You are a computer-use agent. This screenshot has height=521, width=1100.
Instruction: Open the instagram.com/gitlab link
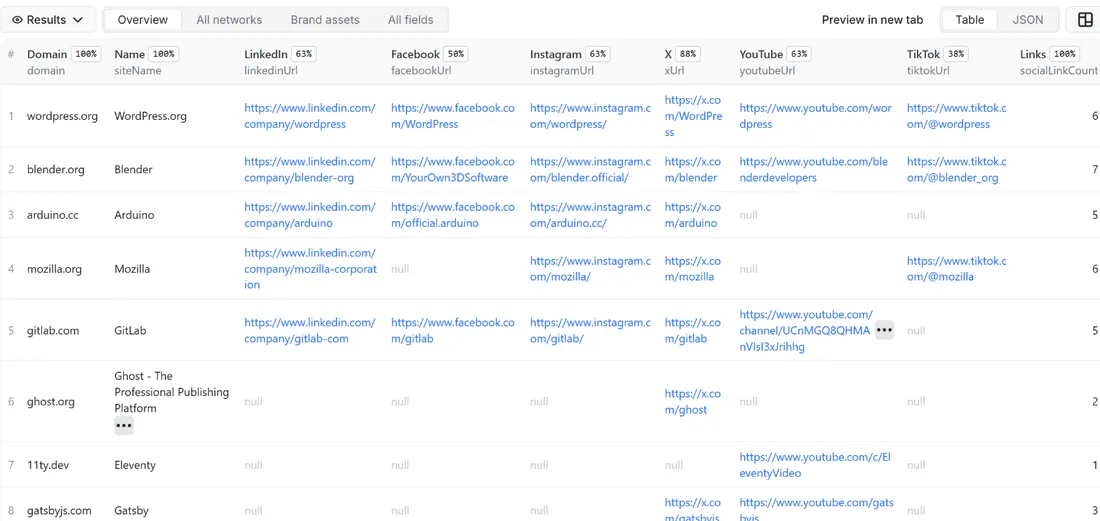click(590, 330)
